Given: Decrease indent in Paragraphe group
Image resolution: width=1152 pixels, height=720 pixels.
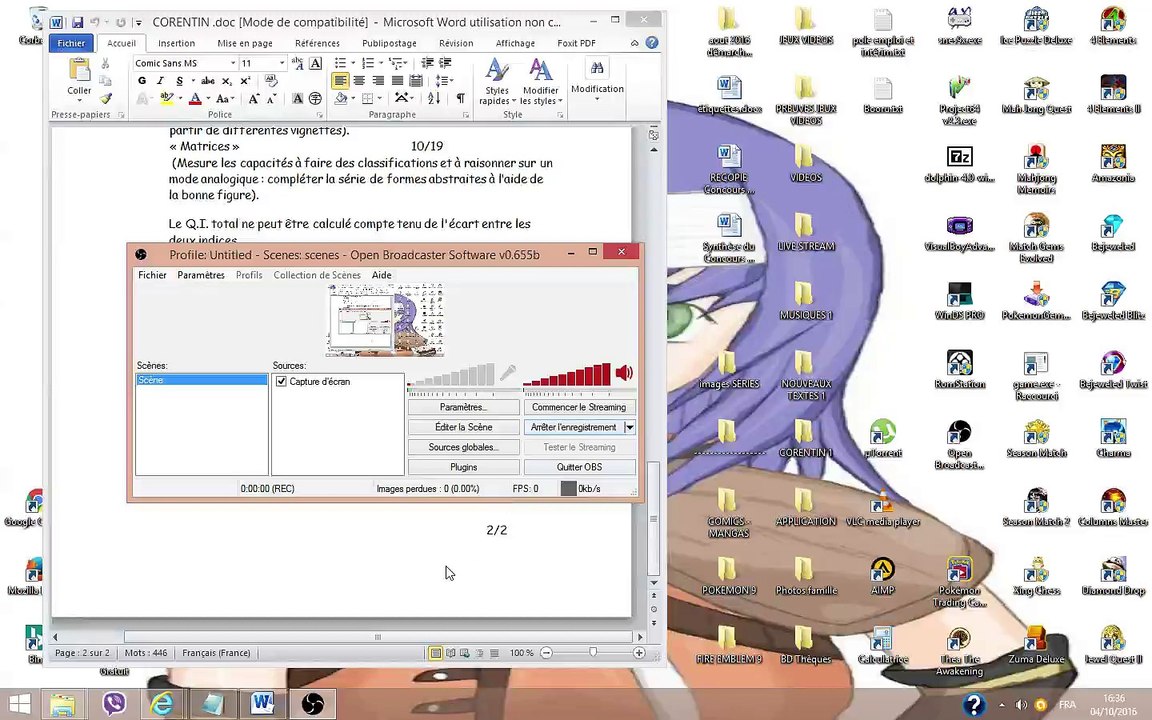Looking at the screenshot, I should pos(427,63).
